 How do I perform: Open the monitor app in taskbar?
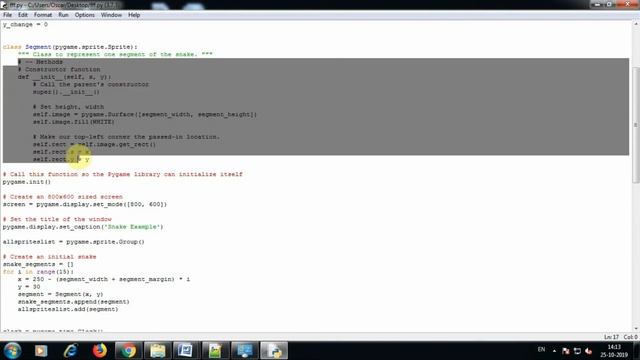coord(244,351)
